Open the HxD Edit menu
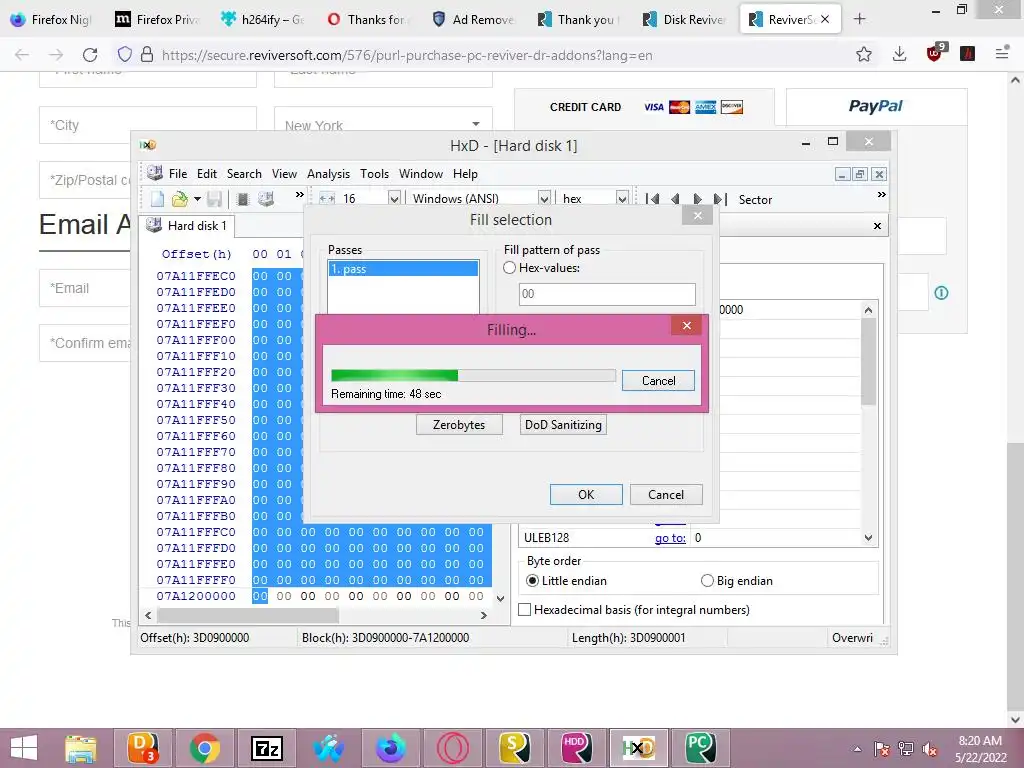Viewport: 1024px width, 768px height. point(206,174)
